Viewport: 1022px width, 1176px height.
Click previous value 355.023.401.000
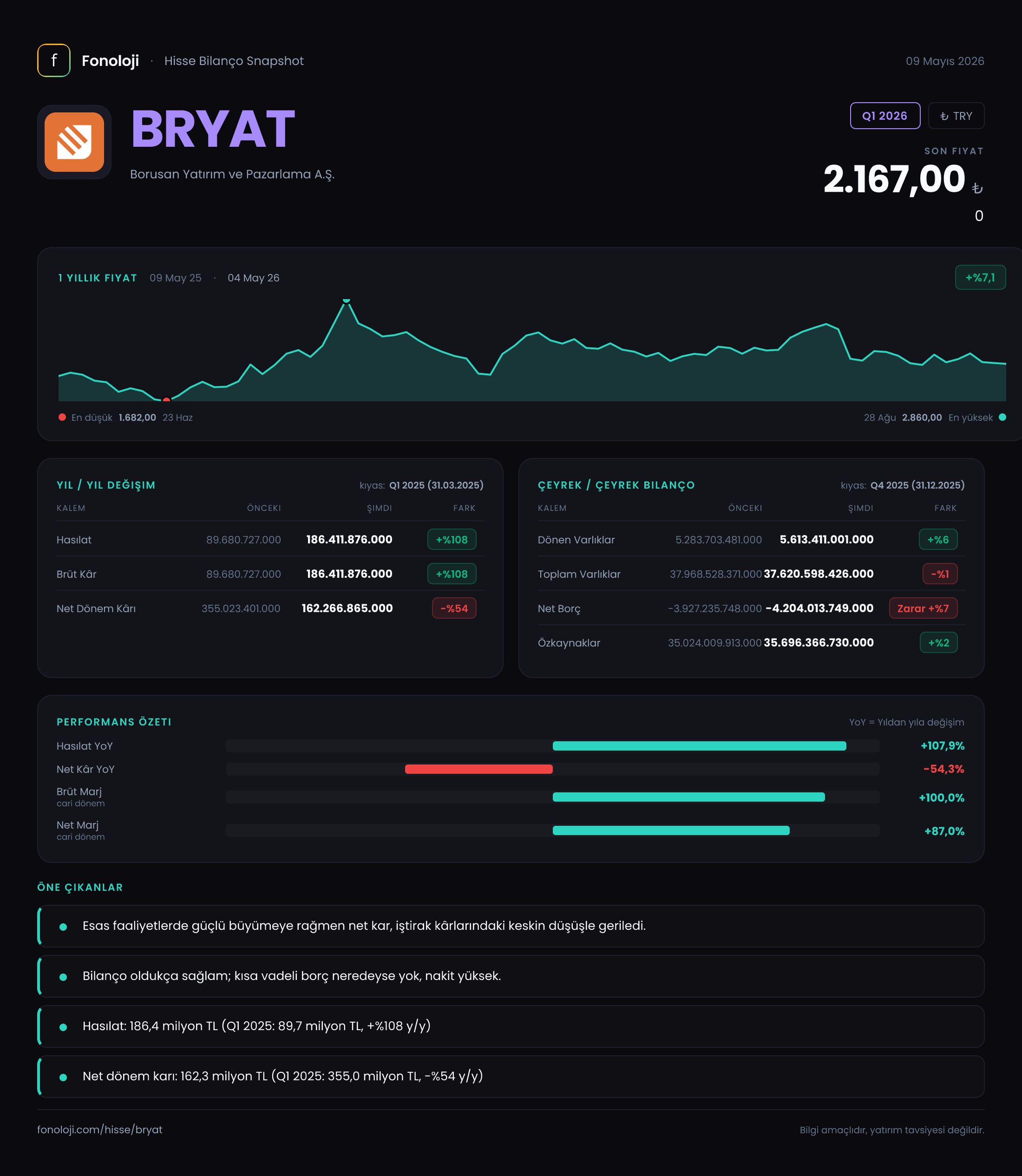(x=241, y=608)
